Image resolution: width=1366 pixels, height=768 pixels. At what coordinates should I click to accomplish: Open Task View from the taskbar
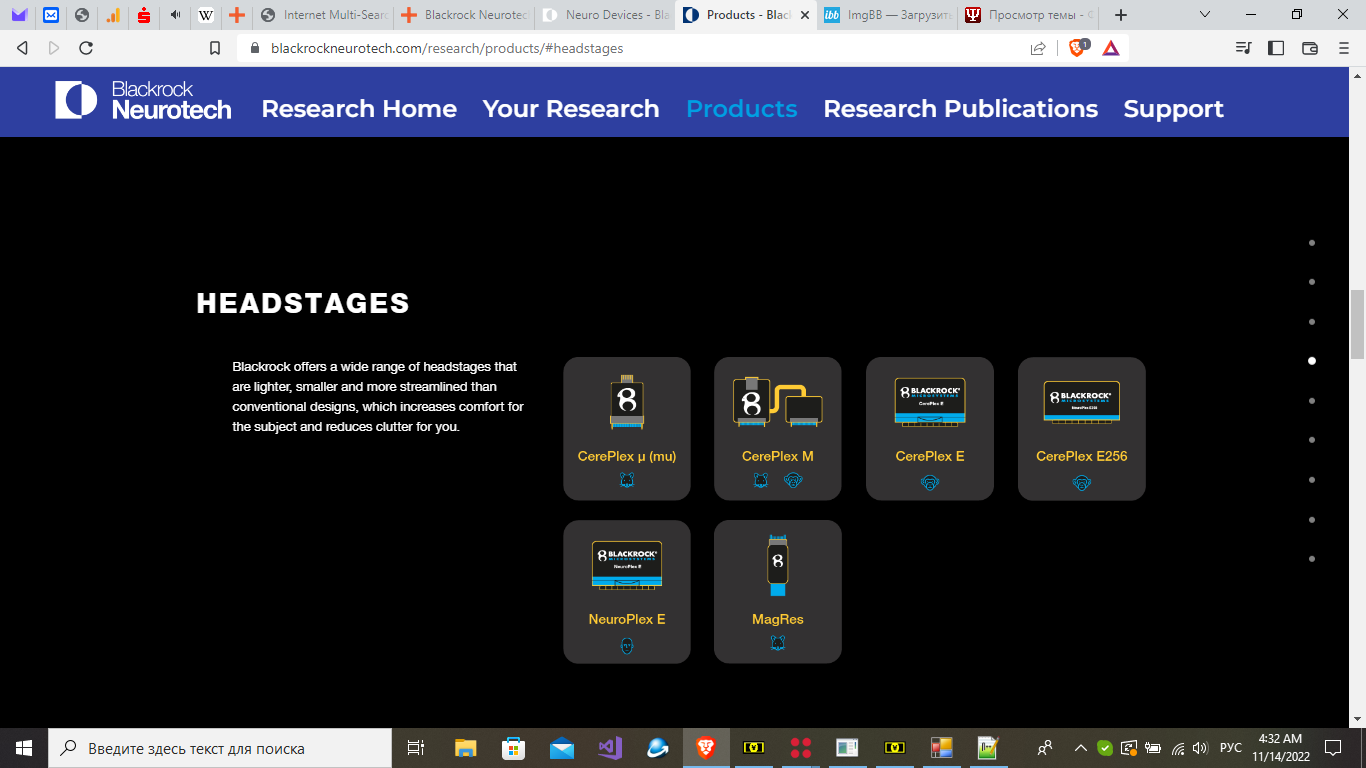417,748
